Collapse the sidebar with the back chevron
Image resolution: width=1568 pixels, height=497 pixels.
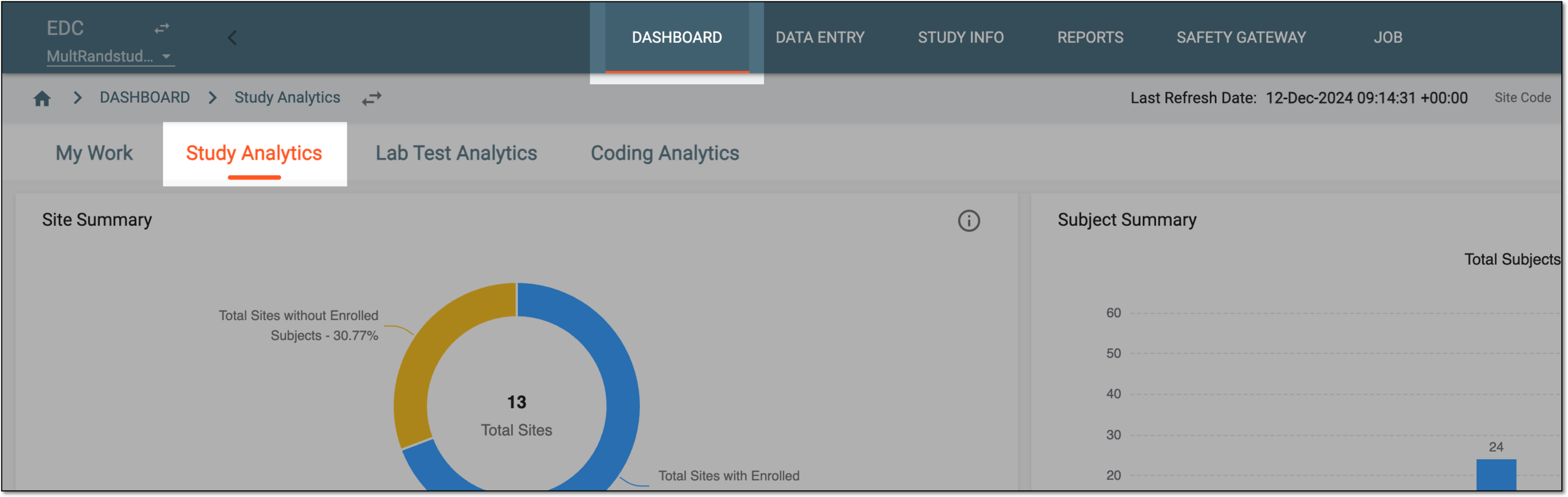click(232, 38)
